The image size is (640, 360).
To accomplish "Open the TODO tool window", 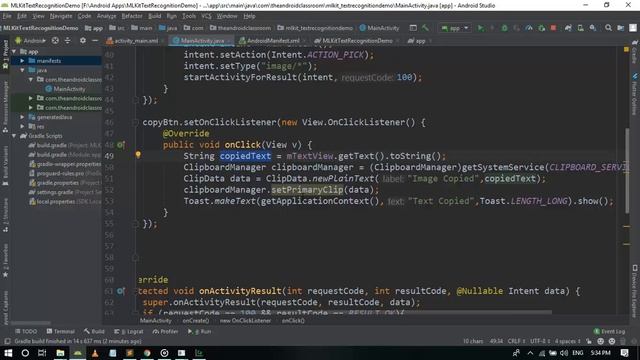I will pos(26,331).
